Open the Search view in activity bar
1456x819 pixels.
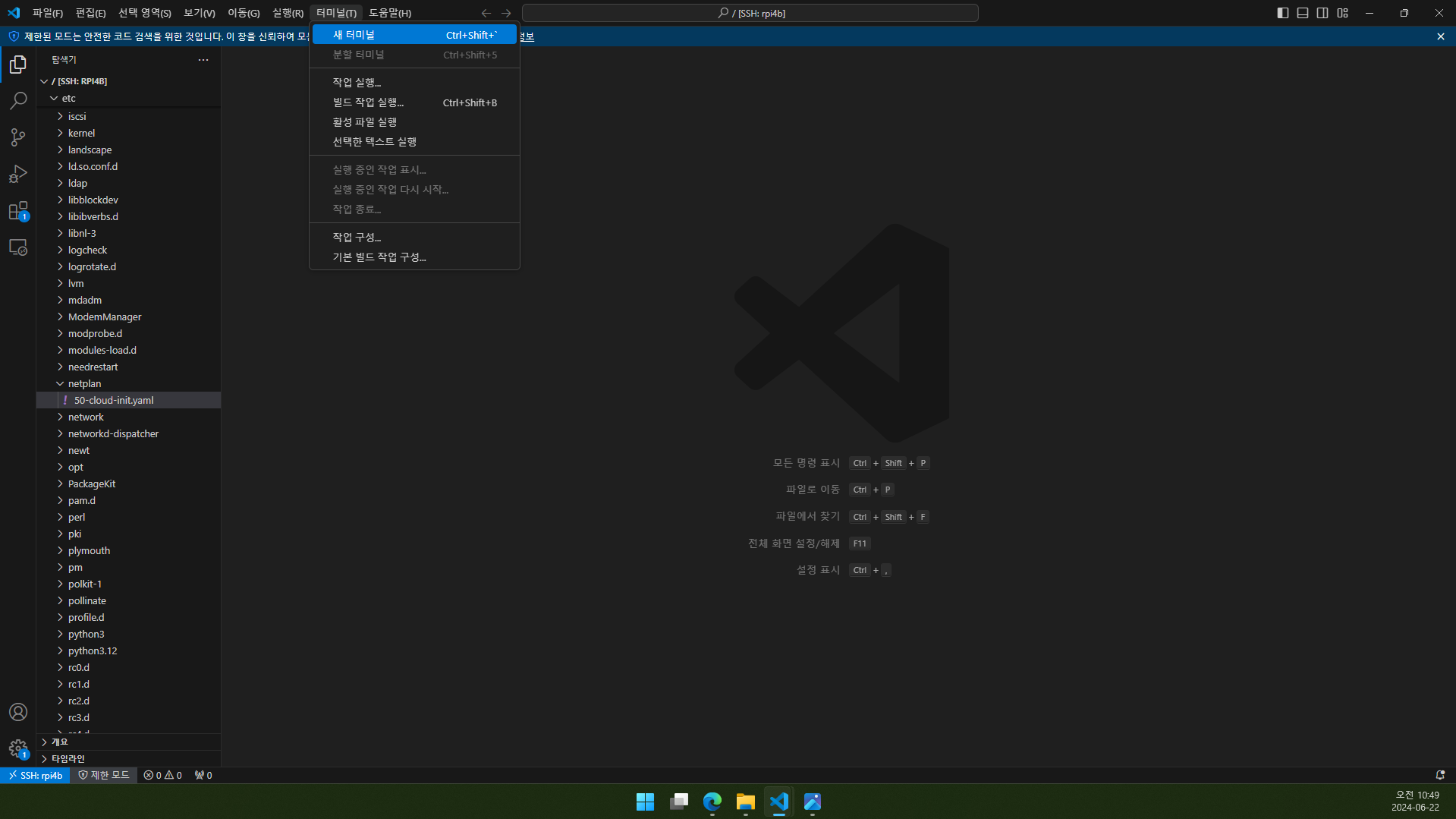coord(18,101)
